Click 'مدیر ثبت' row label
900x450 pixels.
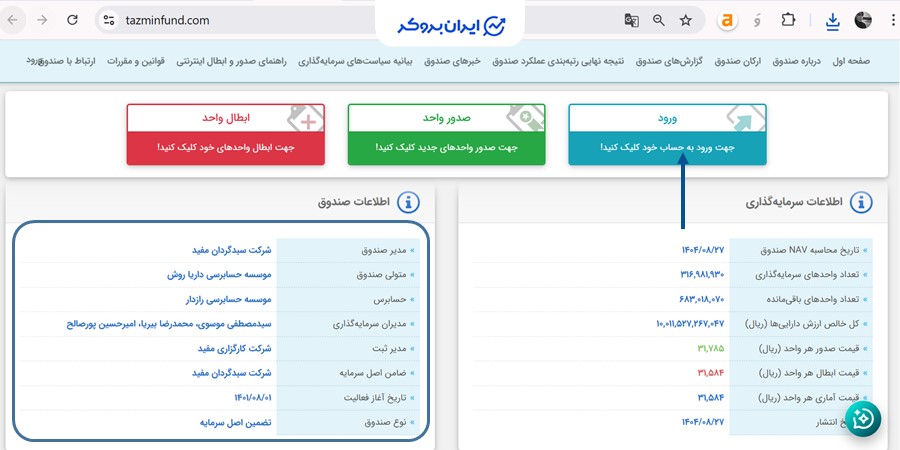(x=389, y=348)
